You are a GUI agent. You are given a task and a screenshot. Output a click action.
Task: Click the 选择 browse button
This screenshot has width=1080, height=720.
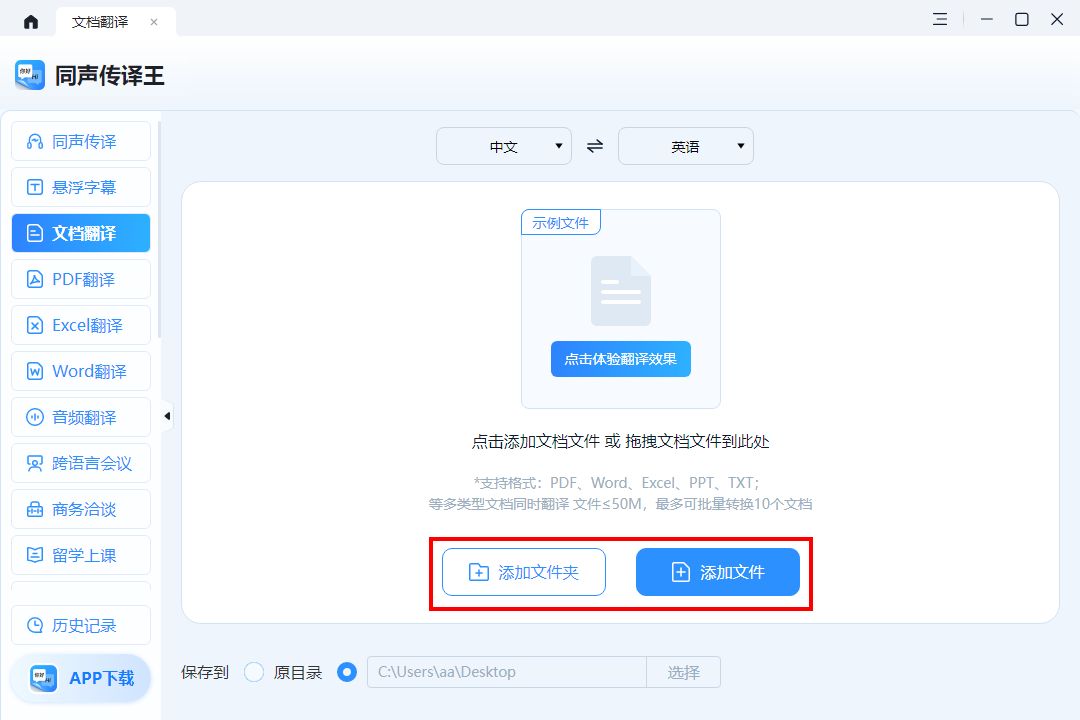point(683,672)
